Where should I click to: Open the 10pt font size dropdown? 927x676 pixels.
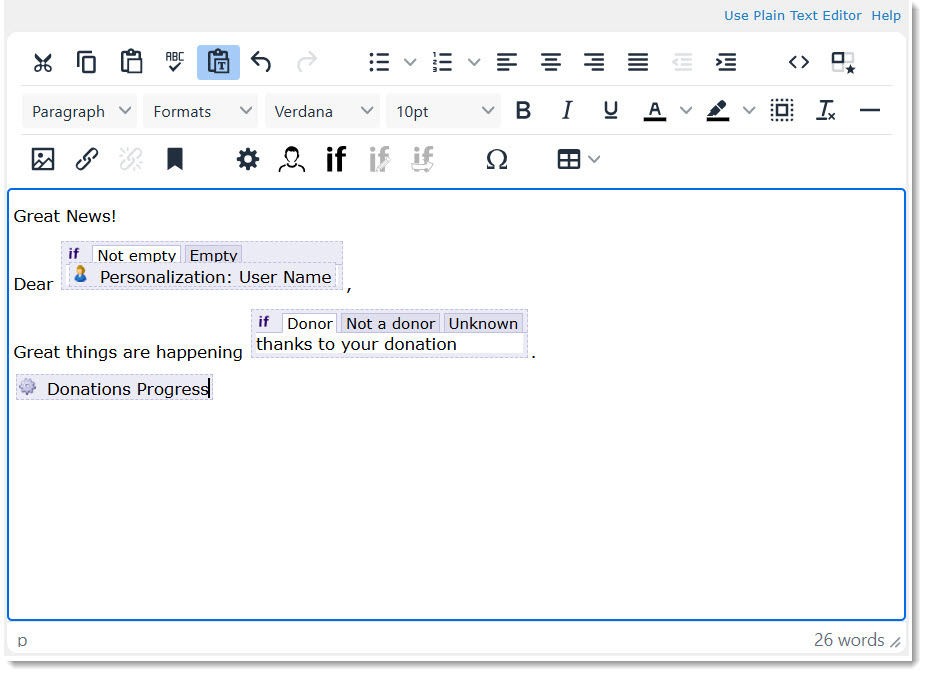point(443,111)
